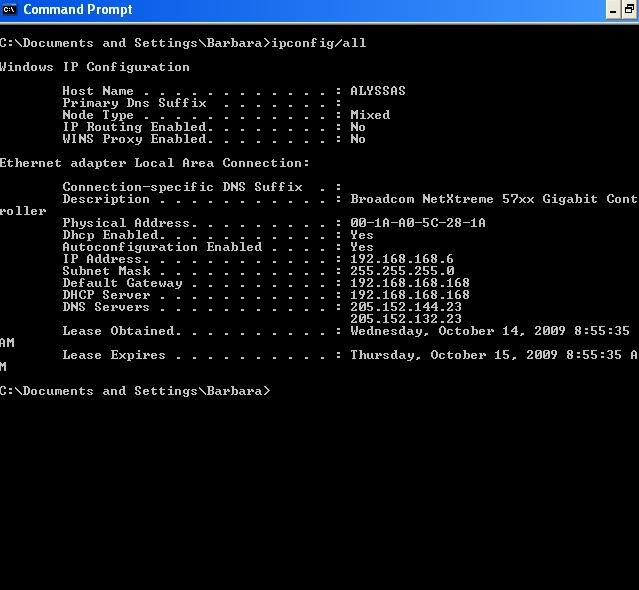This screenshot has height=590, width=639.
Task: Click the Primary Dns Suffix label
Action: tap(134, 103)
